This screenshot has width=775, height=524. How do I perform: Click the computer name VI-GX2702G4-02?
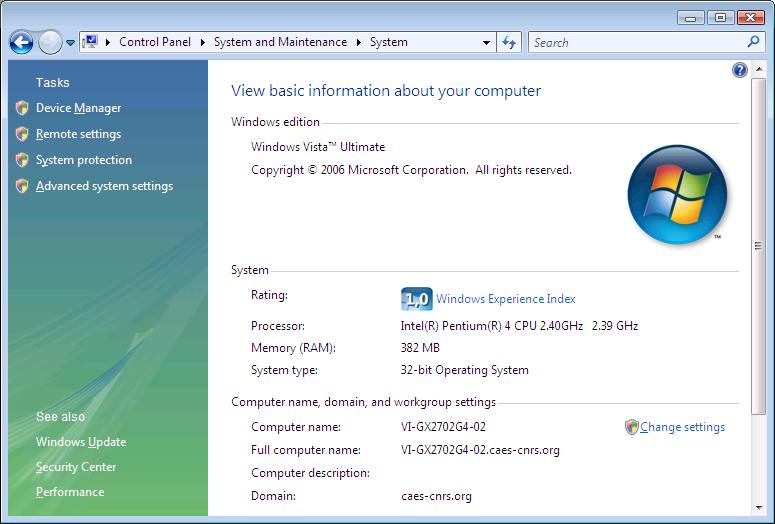(x=443, y=427)
